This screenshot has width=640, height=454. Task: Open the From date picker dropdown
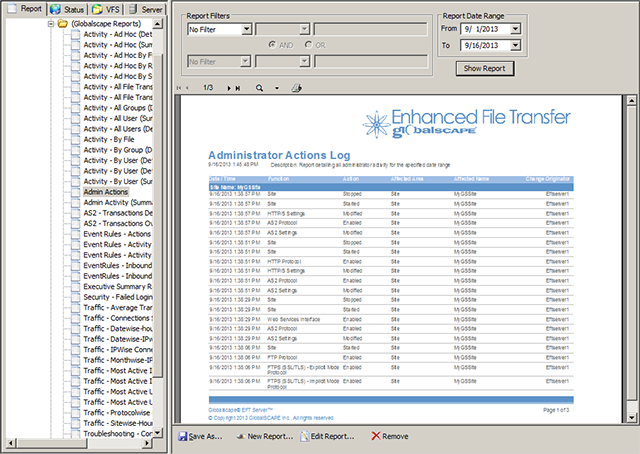coord(516,29)
